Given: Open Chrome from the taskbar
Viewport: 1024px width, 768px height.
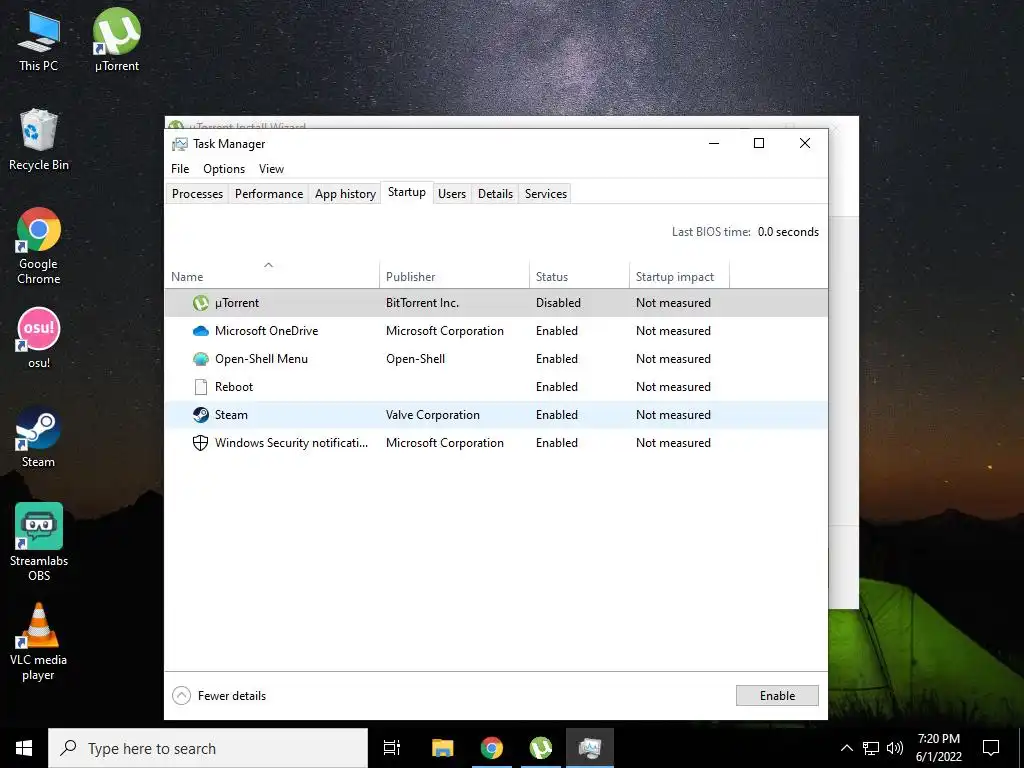Looking at the screenshot, I should click(x=492, y=748).
